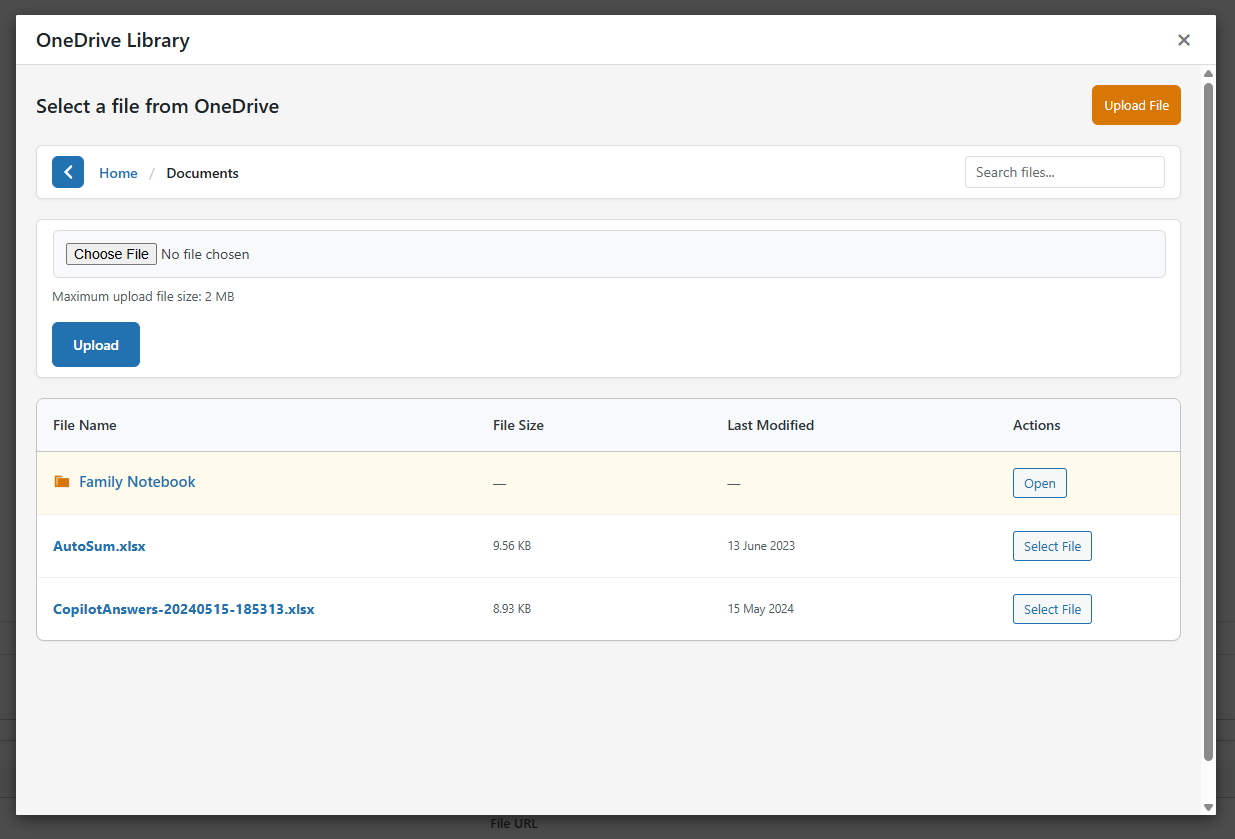Open the CopilotAnswers-20240515 file name link
Image resolution: width=1235 pixels, height=839 pixels.
click(x=184, y=609)
